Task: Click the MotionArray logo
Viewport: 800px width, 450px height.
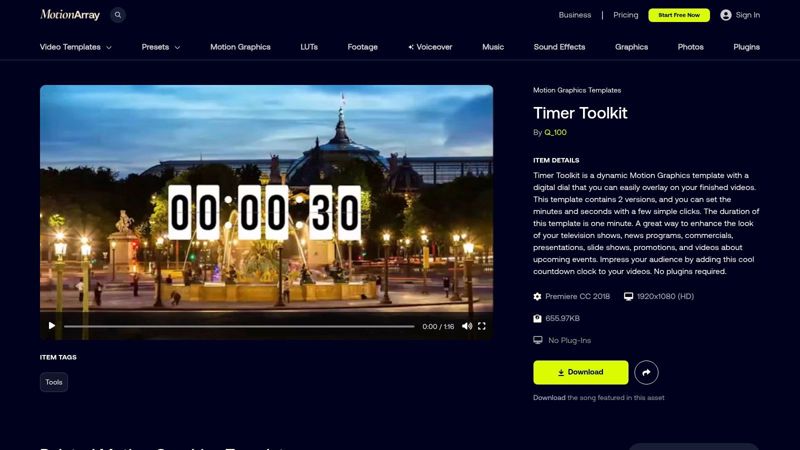Action: pyautogui.click(x=68, y=15)
